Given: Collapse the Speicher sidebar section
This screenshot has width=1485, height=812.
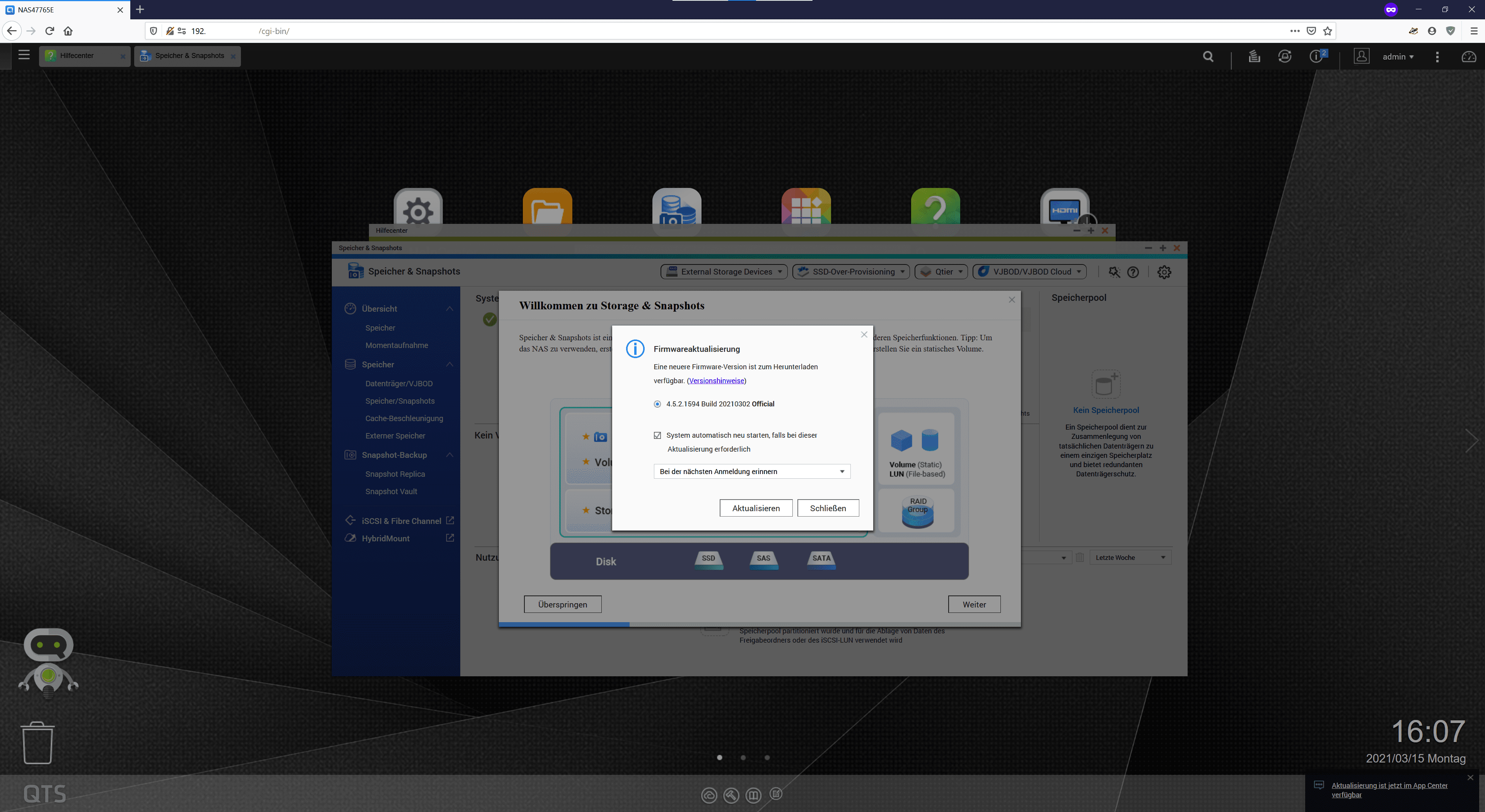Looking at the screenshot, I should pyautogui.click(x=449, y=364).
